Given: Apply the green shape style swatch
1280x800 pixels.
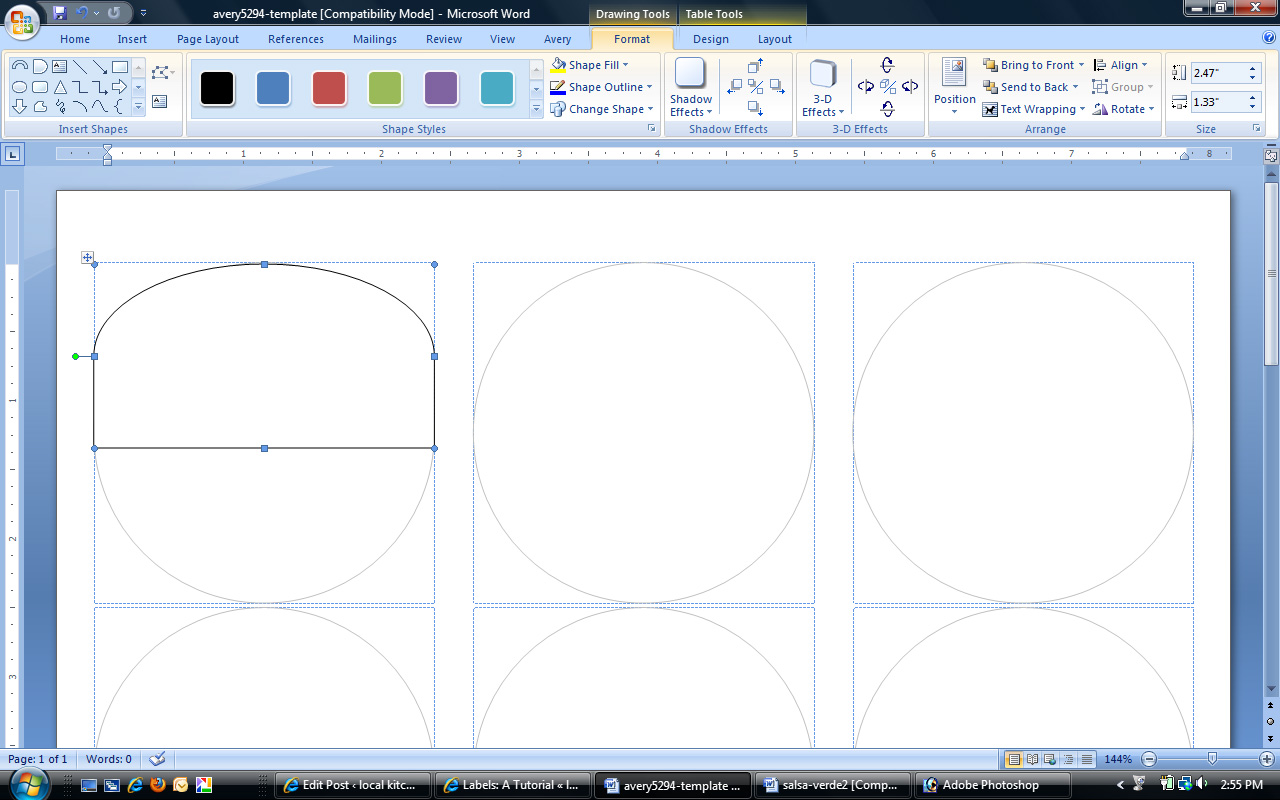Looking at the screenshot, I should pyautogui.click(x=385, y=87).
